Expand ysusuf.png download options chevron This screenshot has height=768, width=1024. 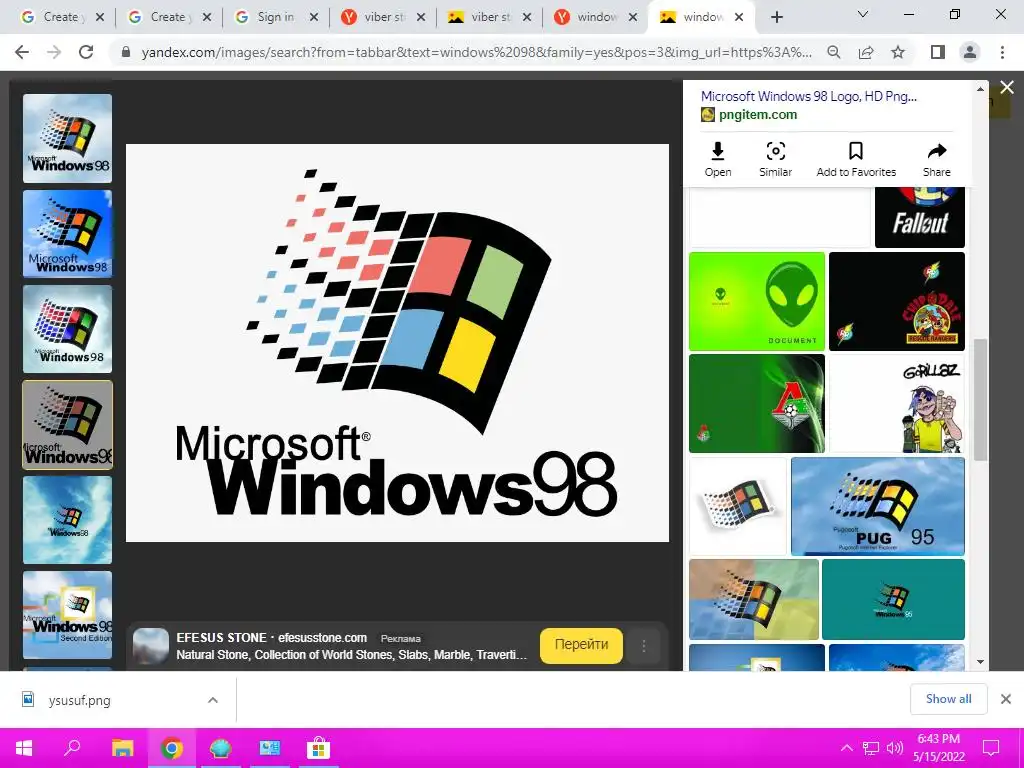coord(213,700)
